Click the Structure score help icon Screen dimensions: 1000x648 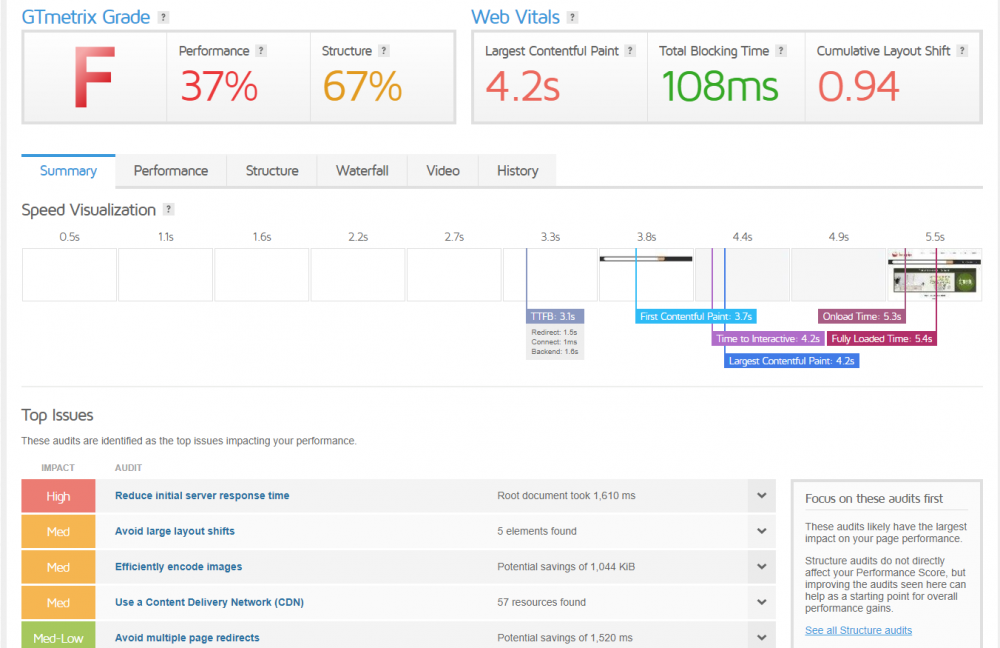(x=383, y=50)
